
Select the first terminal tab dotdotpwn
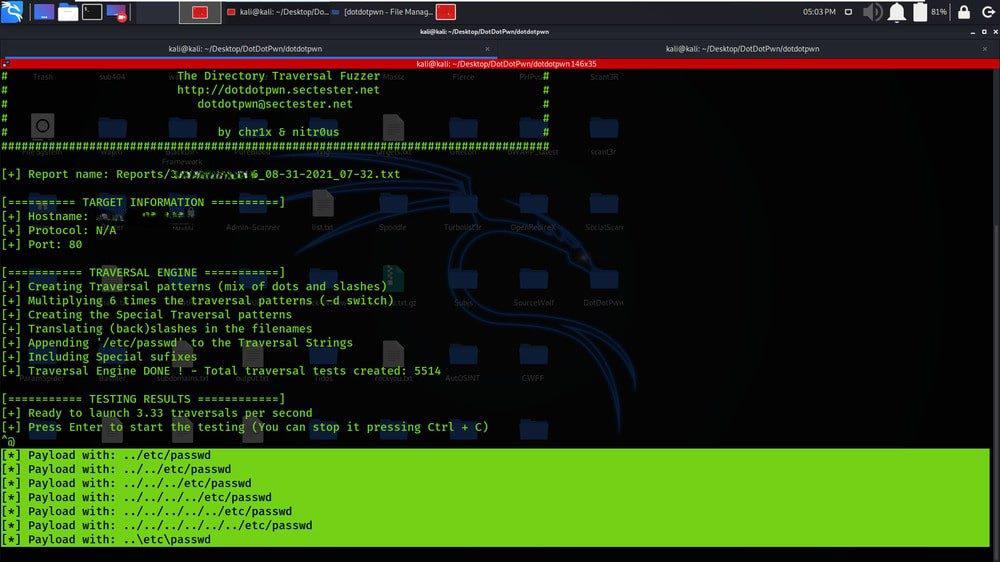click(x=246, y=48)
